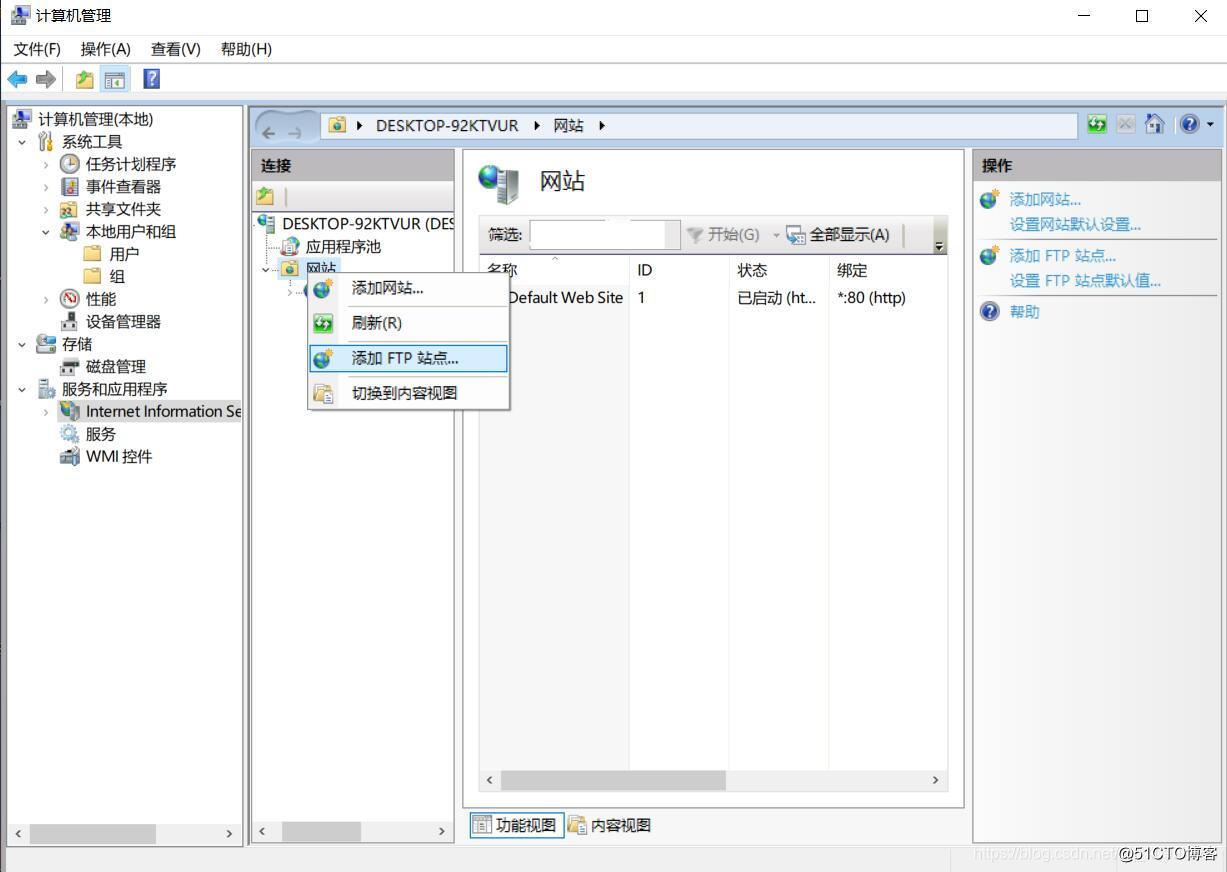Switch to 功能视图 tab
Viewport: 1227px width, 872px height.
coord(516,825)
